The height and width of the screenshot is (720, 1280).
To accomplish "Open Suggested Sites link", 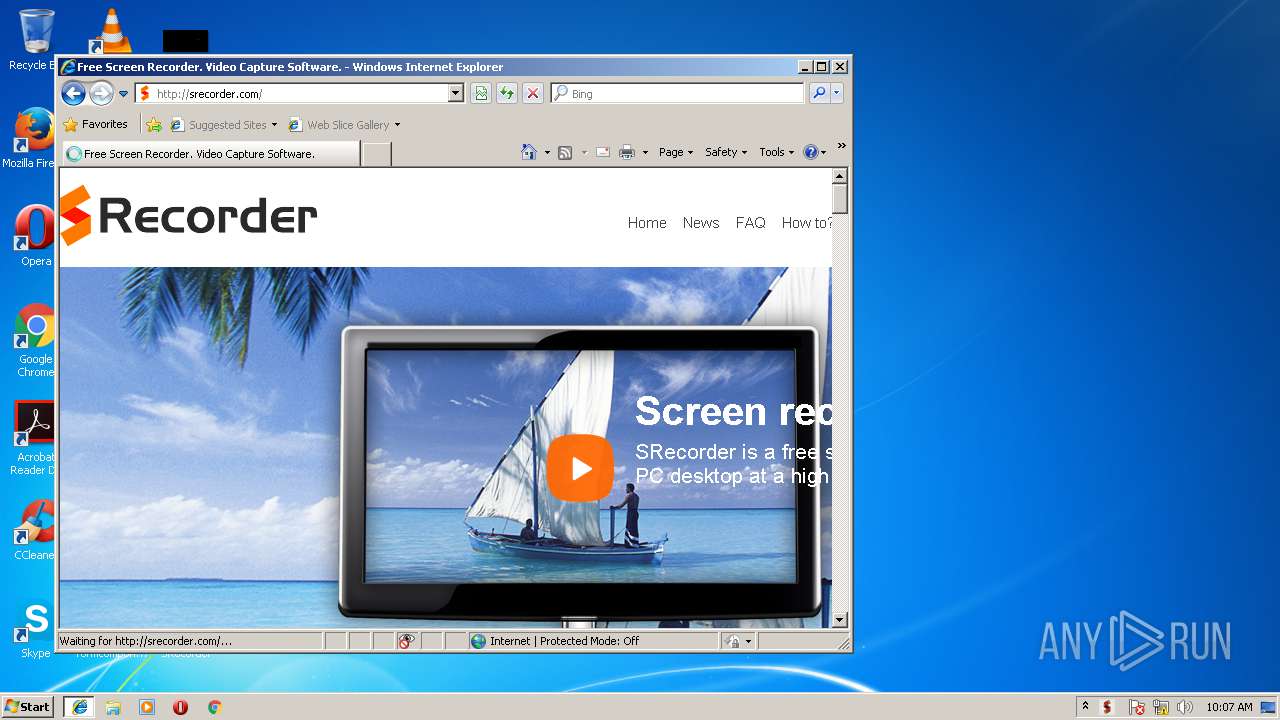I will pyautogui.click(x=223, y=125).
